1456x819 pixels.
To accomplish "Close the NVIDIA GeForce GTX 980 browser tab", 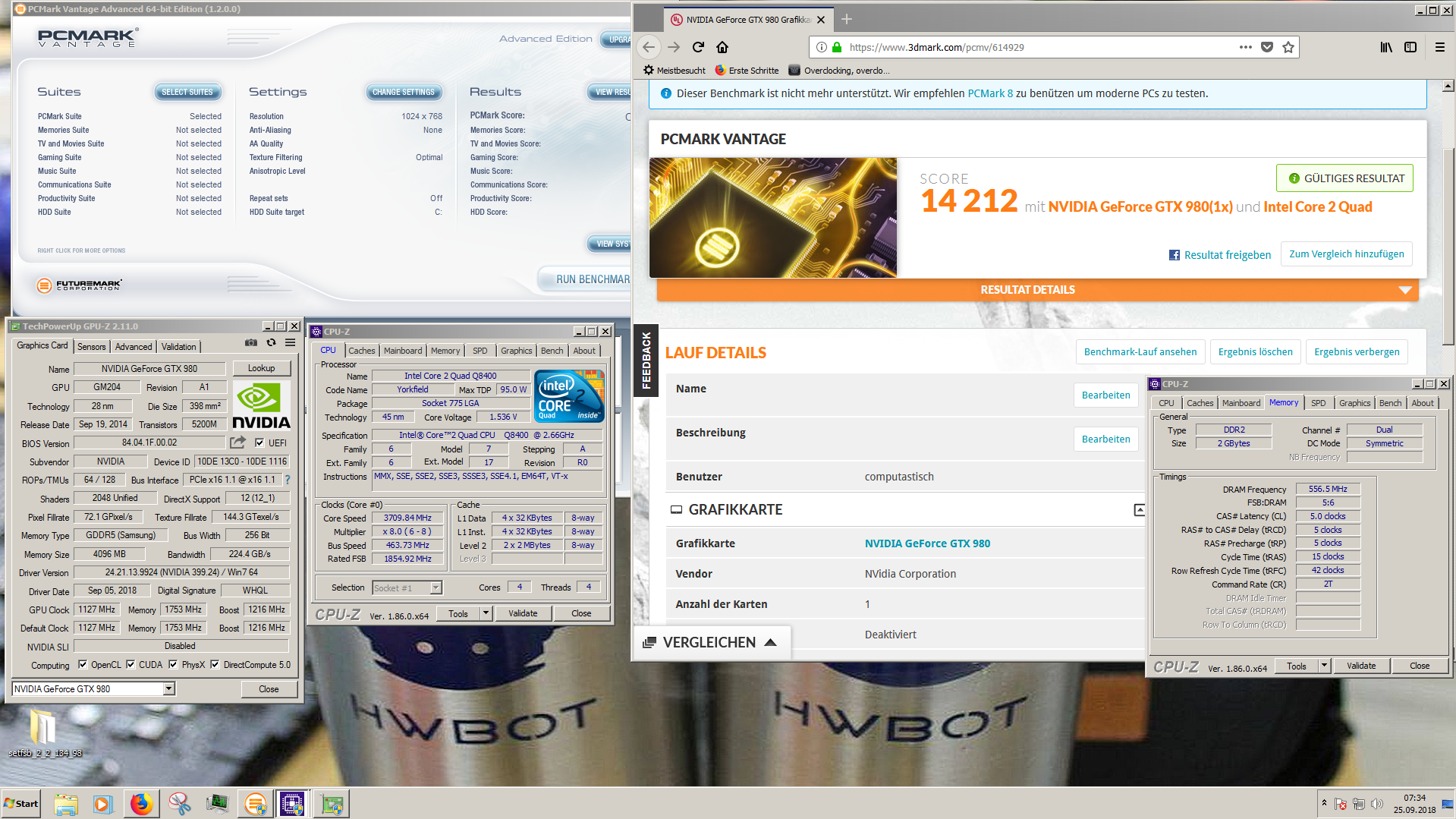I will click(x=821, y=20).
